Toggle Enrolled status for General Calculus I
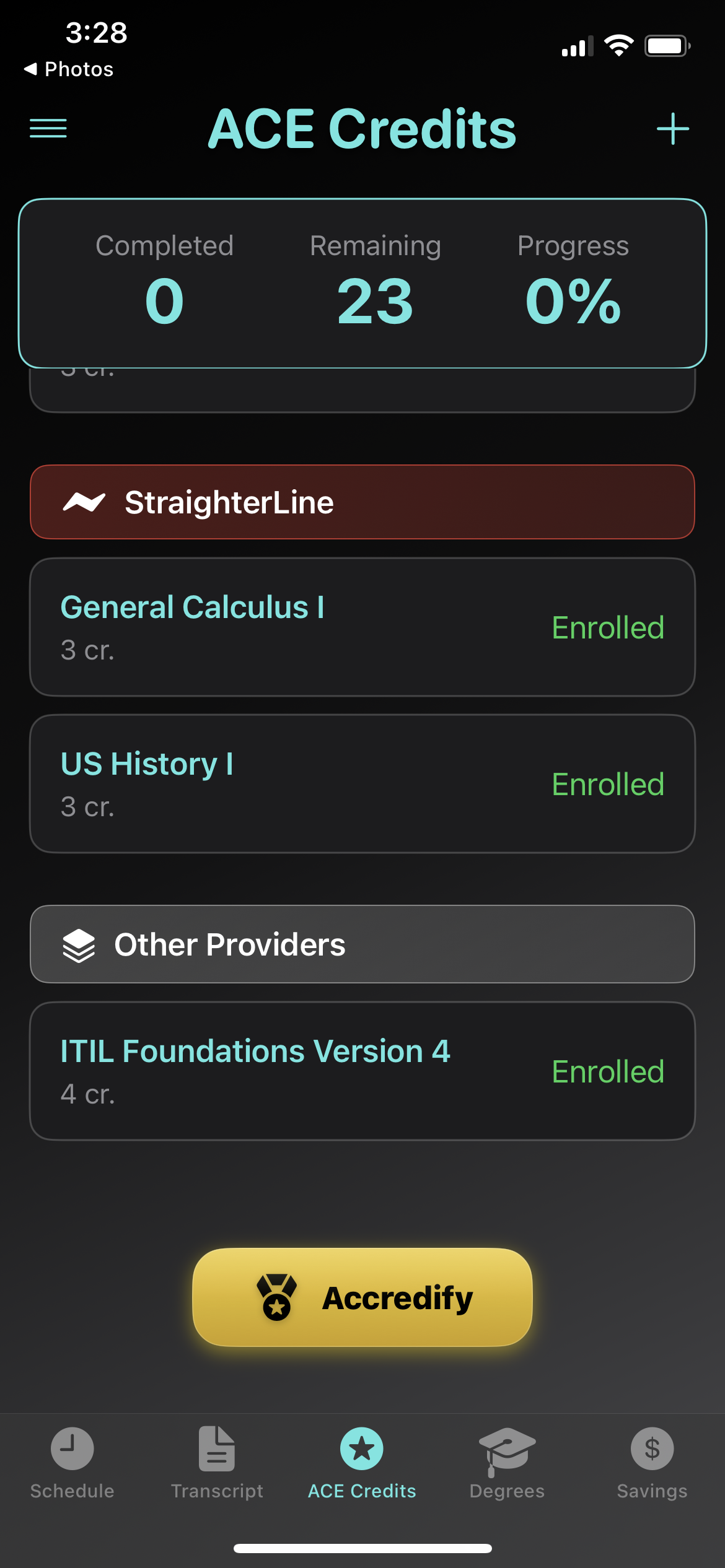 [608, 628]
